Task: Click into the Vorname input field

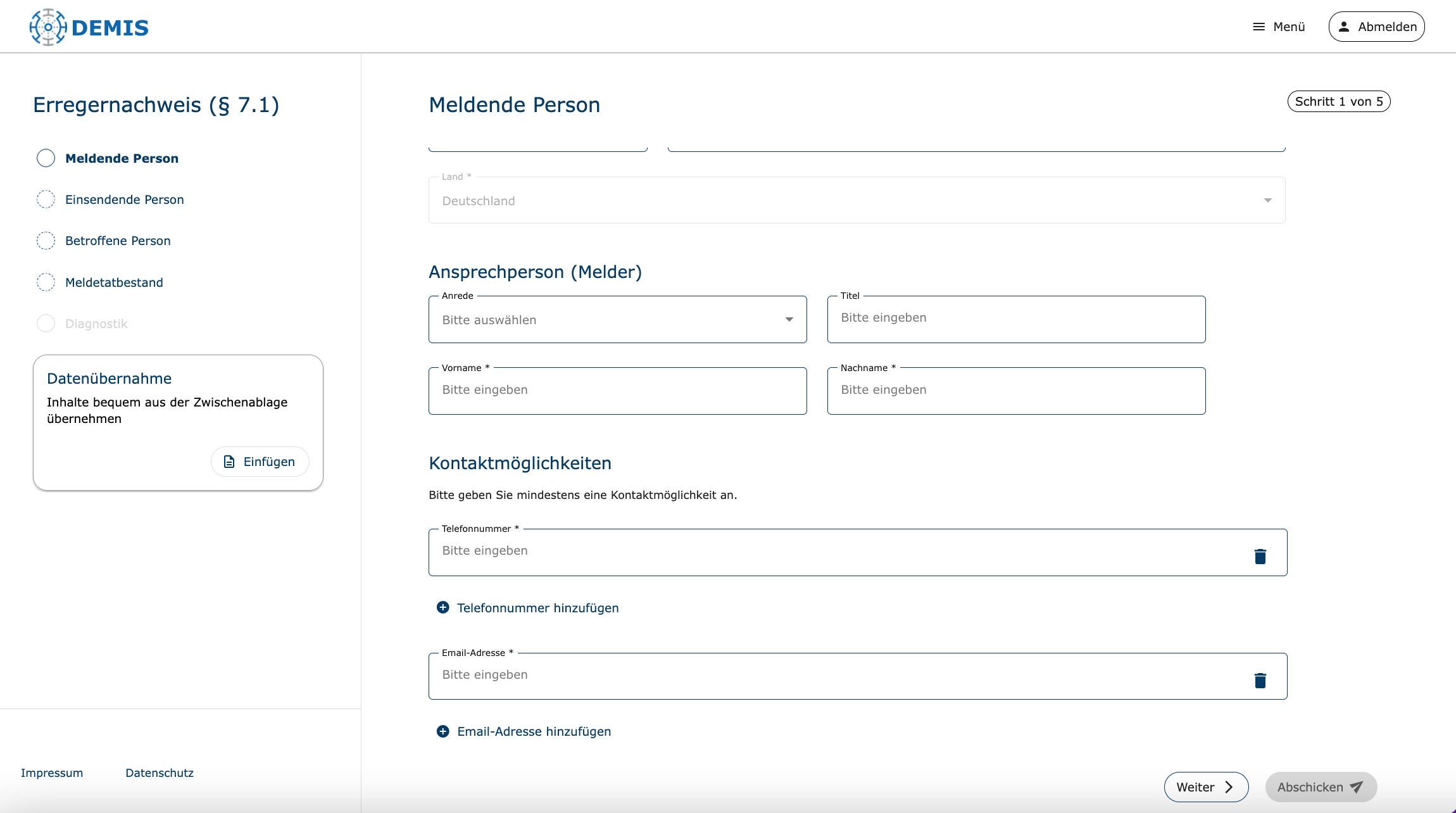Action: tap(617, 391)
